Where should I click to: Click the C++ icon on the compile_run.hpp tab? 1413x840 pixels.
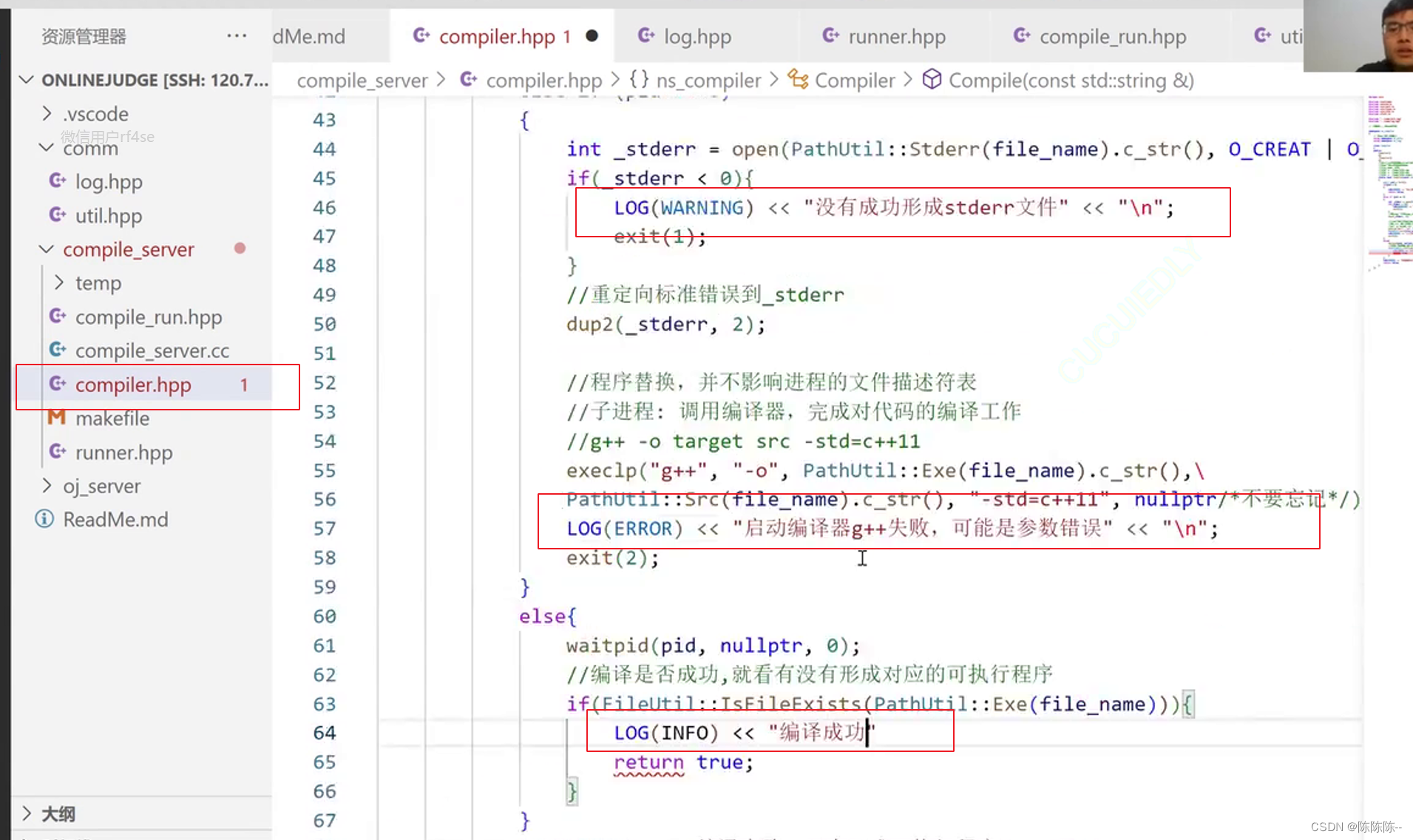pos(1022,35)
